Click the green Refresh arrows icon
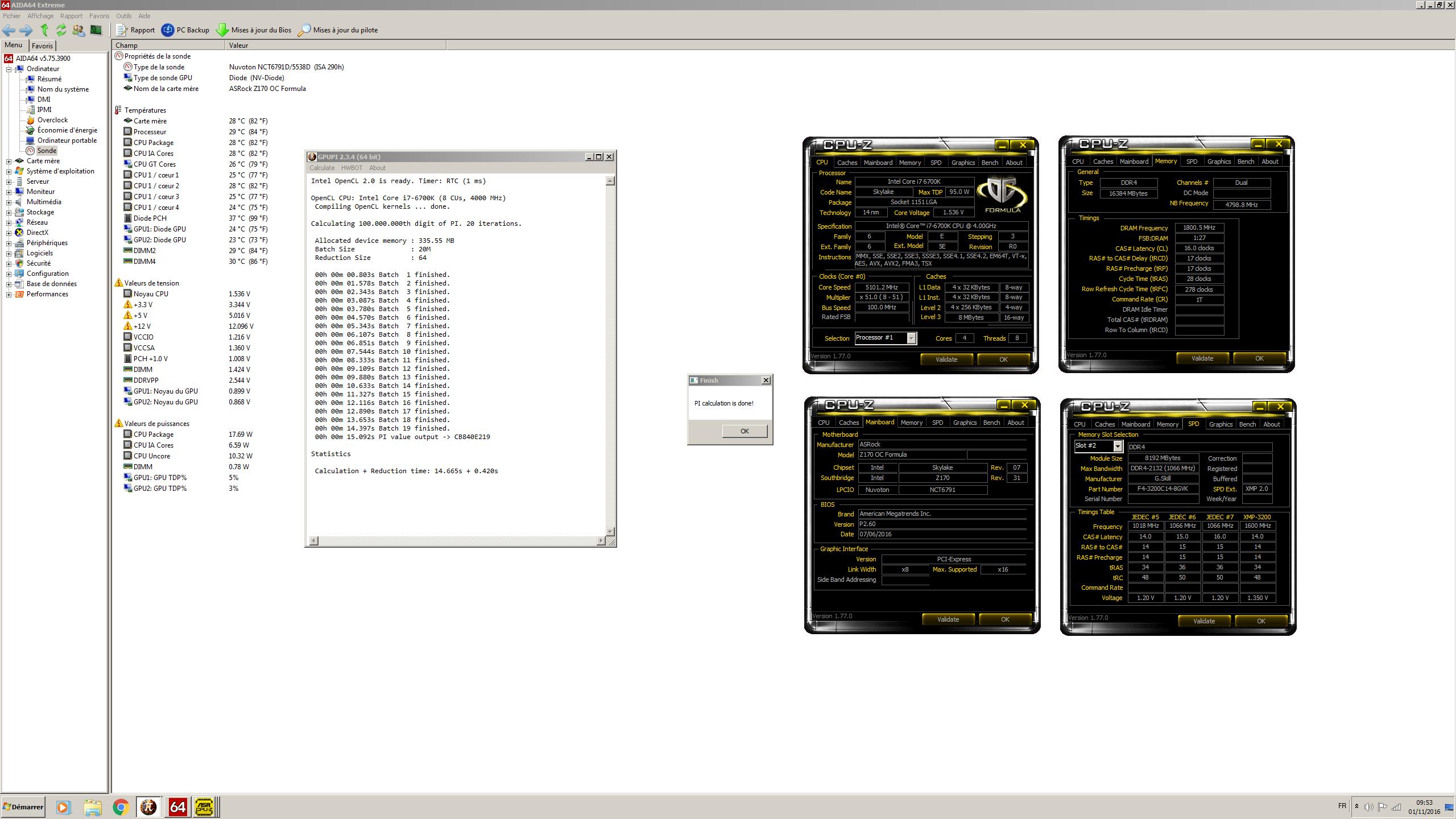This screenshot has width=1456, height=819. tap(61, 30)
